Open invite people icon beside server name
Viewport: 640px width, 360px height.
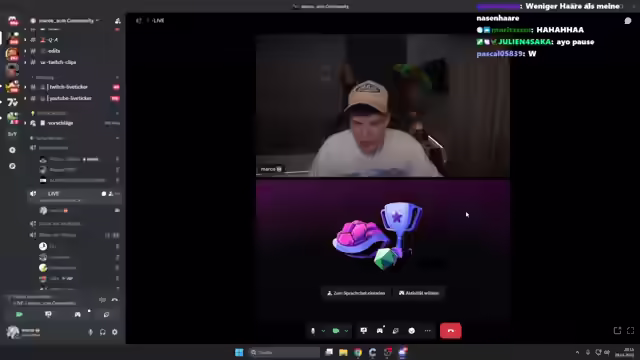click(118, 20)
